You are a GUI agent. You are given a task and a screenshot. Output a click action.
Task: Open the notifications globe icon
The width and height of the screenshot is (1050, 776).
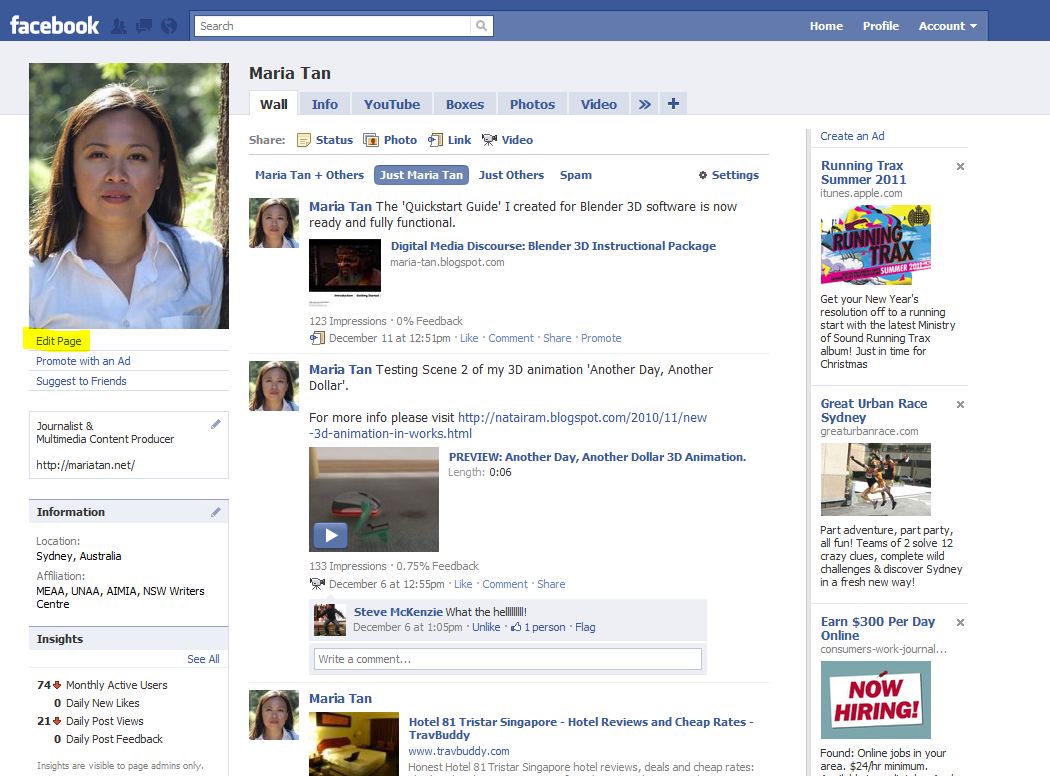[x=169, y=26]
